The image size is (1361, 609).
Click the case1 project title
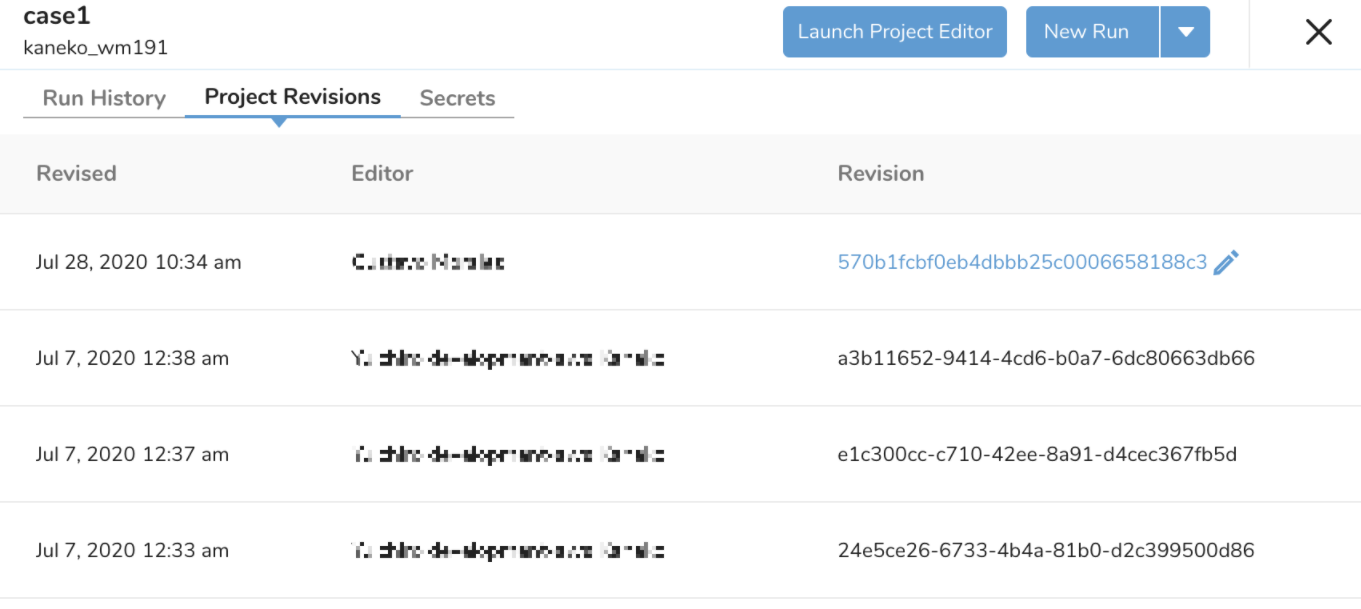click(57, 16)
